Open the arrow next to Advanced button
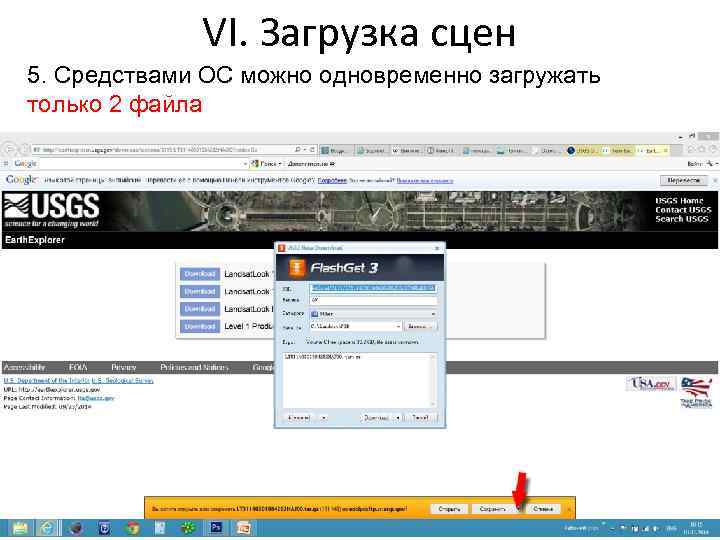 pyautogui.click(x=324, y=418)
